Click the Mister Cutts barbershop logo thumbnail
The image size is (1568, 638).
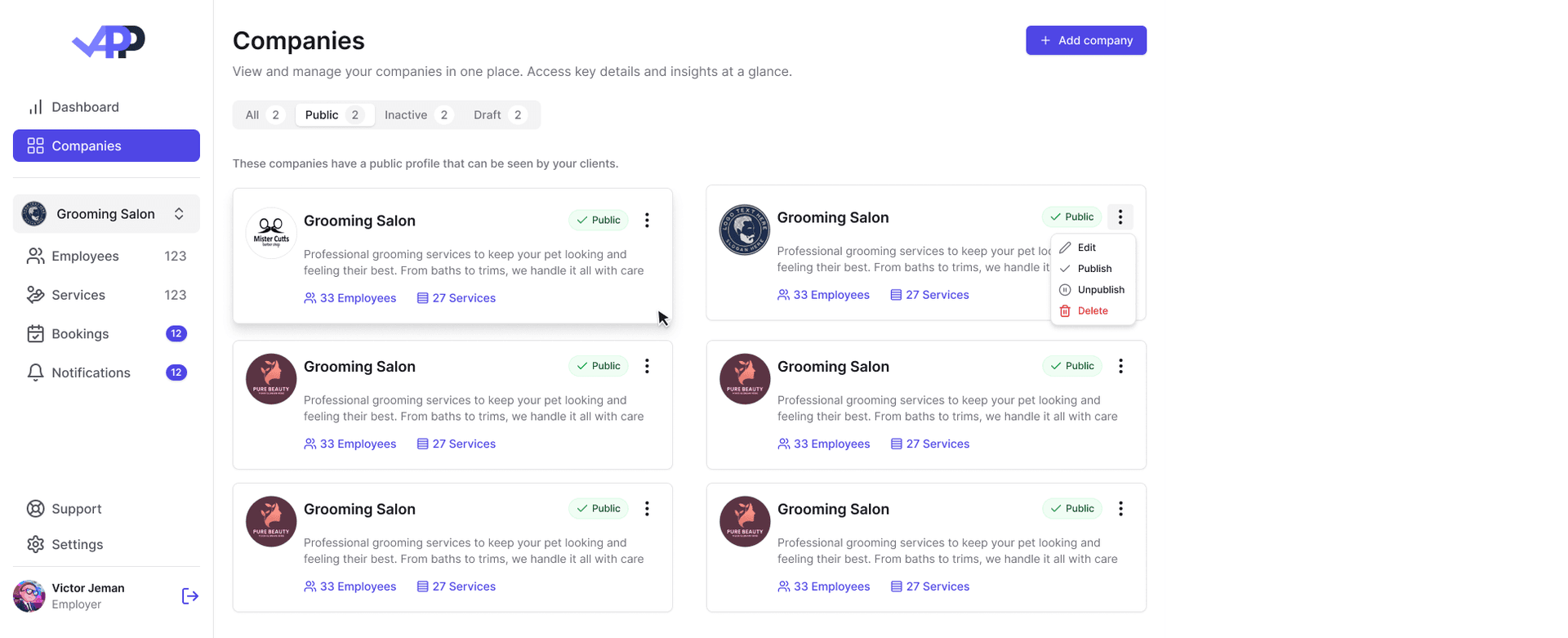270,233
